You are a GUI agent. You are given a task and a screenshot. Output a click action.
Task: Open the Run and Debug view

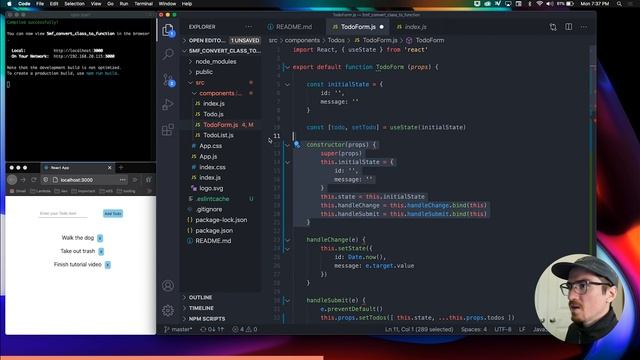tap(168, 104)
